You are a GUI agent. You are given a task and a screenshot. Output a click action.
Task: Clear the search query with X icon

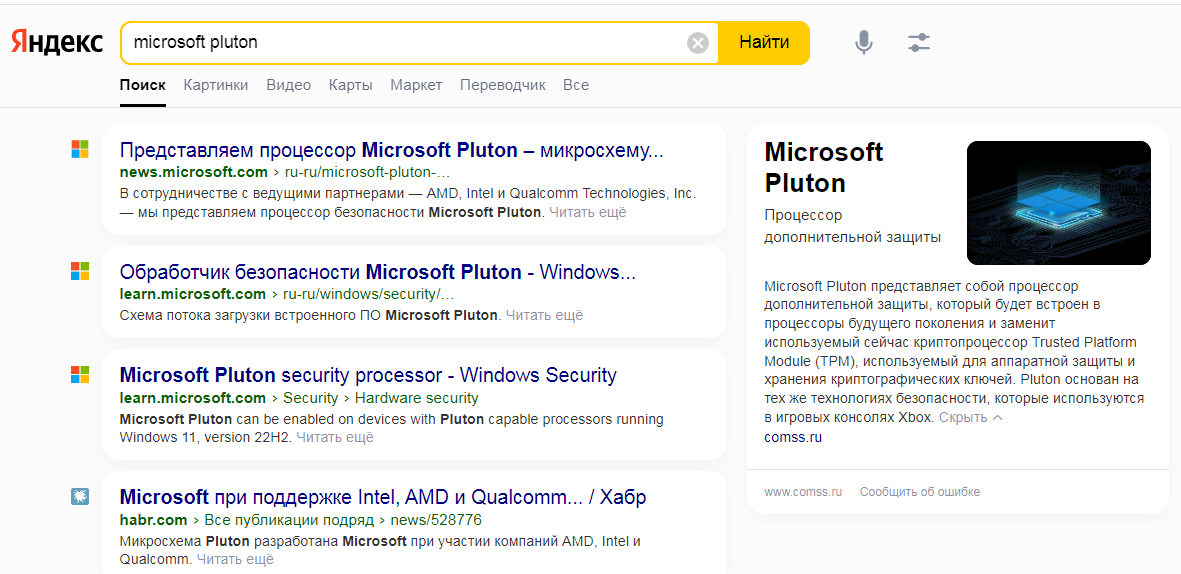[698, 43]
